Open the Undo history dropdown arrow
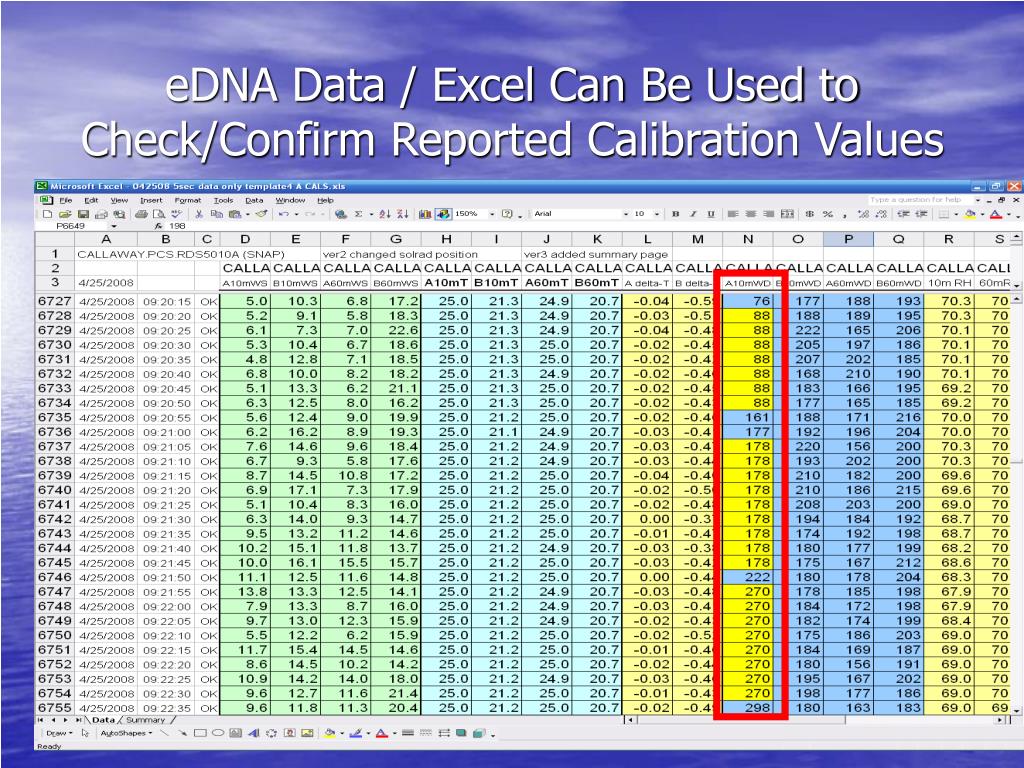The height and width of the screenshot is (768, 1024). [x=296, y=214]
